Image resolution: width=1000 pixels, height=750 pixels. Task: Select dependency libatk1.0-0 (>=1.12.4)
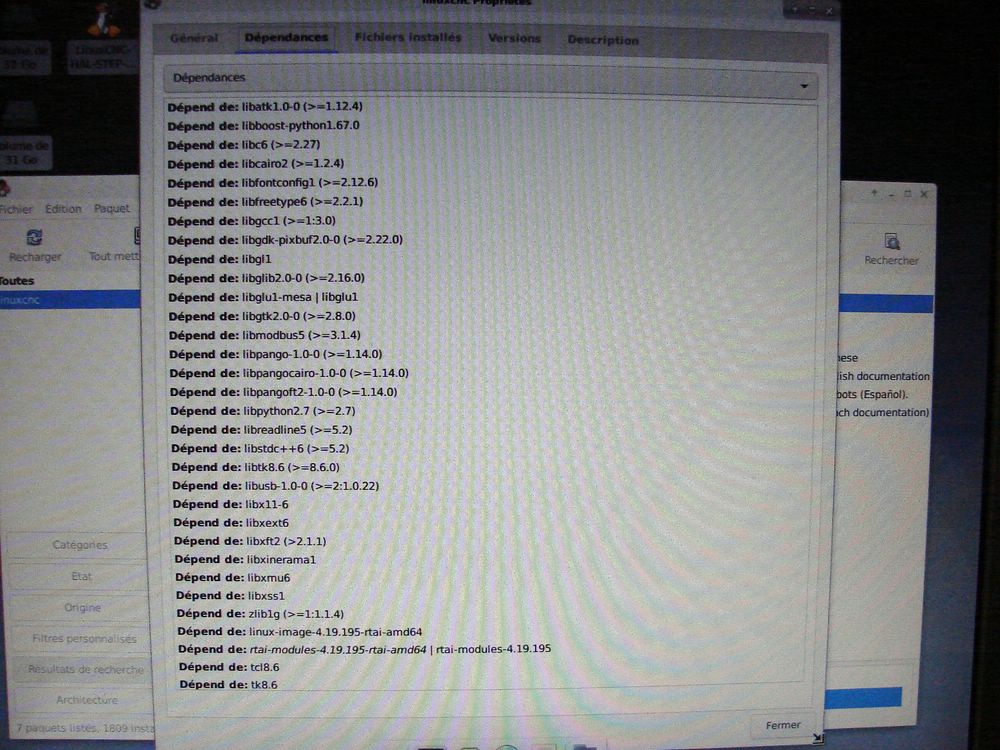click(x=265, y=107)
